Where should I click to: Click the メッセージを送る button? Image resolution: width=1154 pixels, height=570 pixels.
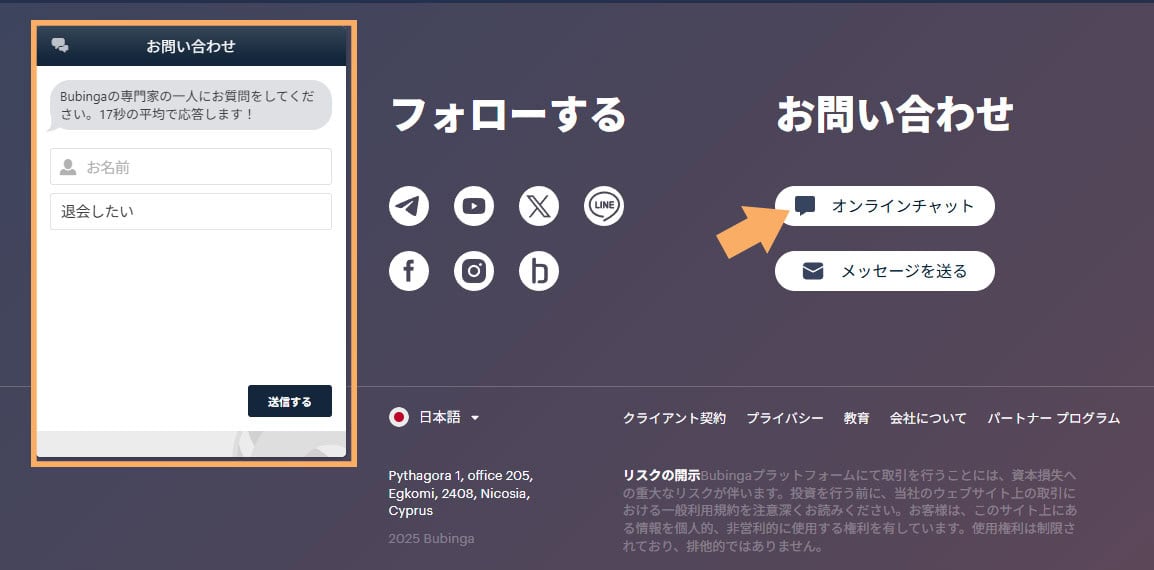click(885, 271)
